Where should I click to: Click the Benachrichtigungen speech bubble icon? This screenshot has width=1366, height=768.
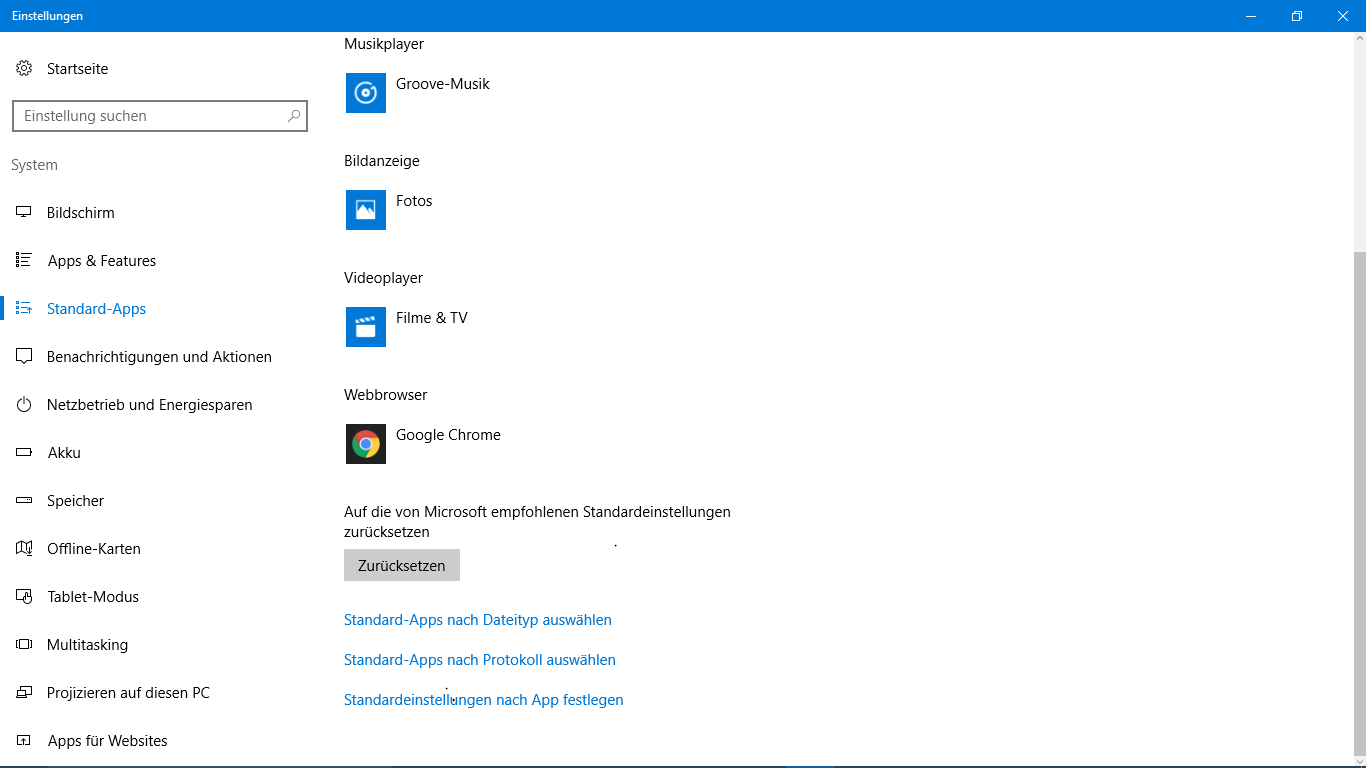click(x=24, y=357)
